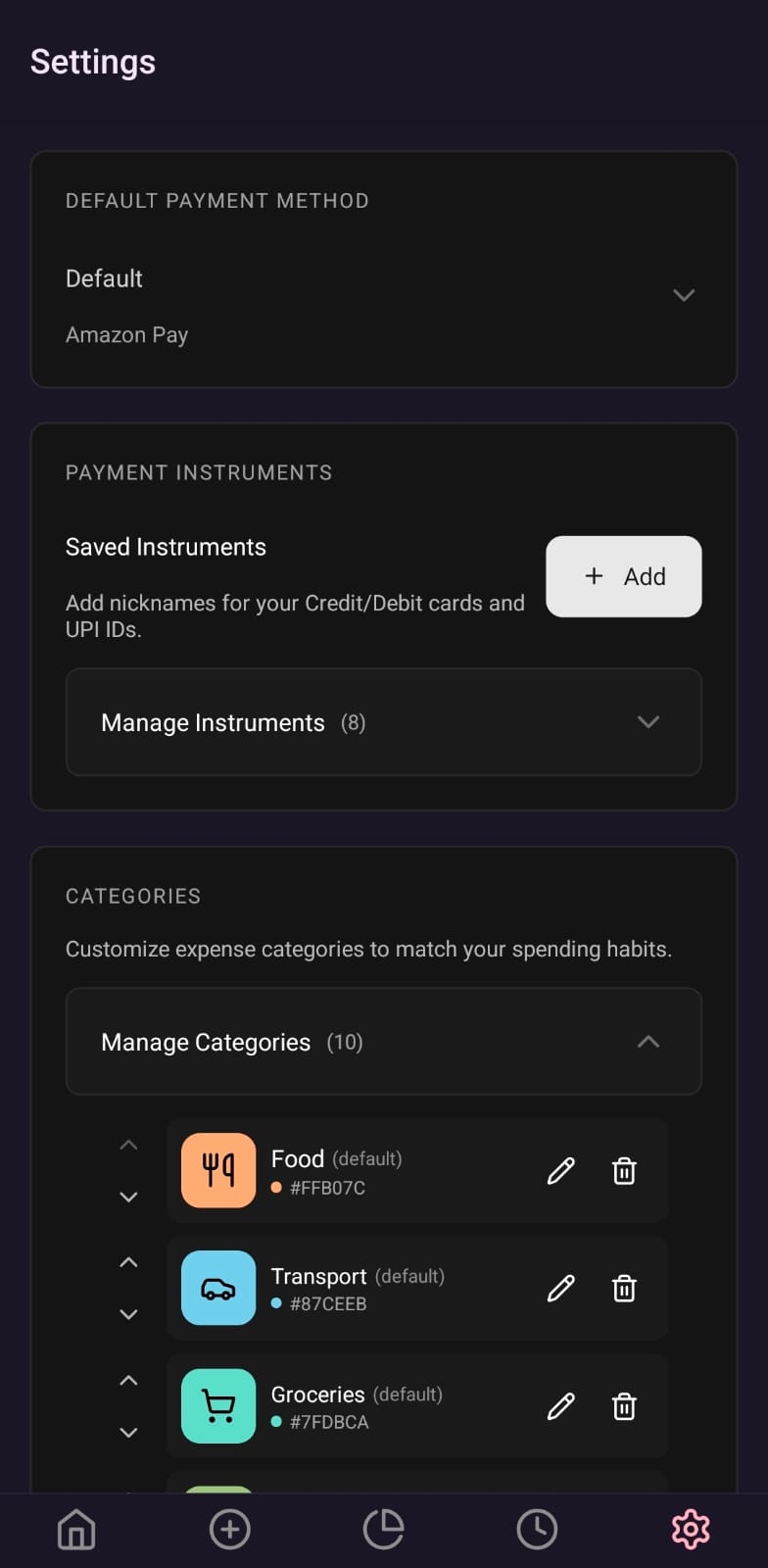Open the pie chart analytics icon
Viewport: 768px width, 1568px height.
click(383, 1529)
